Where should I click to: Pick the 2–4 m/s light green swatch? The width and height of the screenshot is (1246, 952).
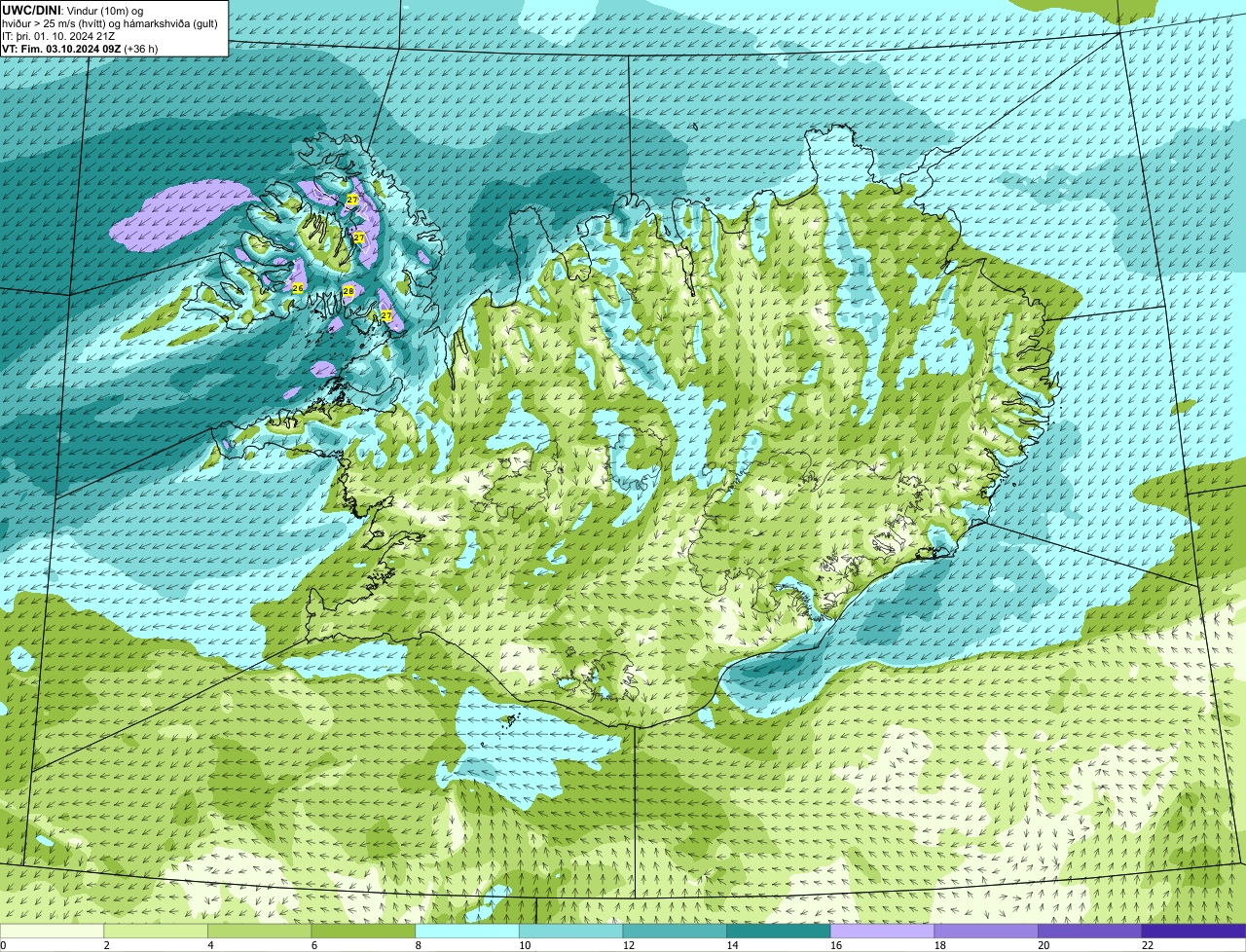point(156,931)
